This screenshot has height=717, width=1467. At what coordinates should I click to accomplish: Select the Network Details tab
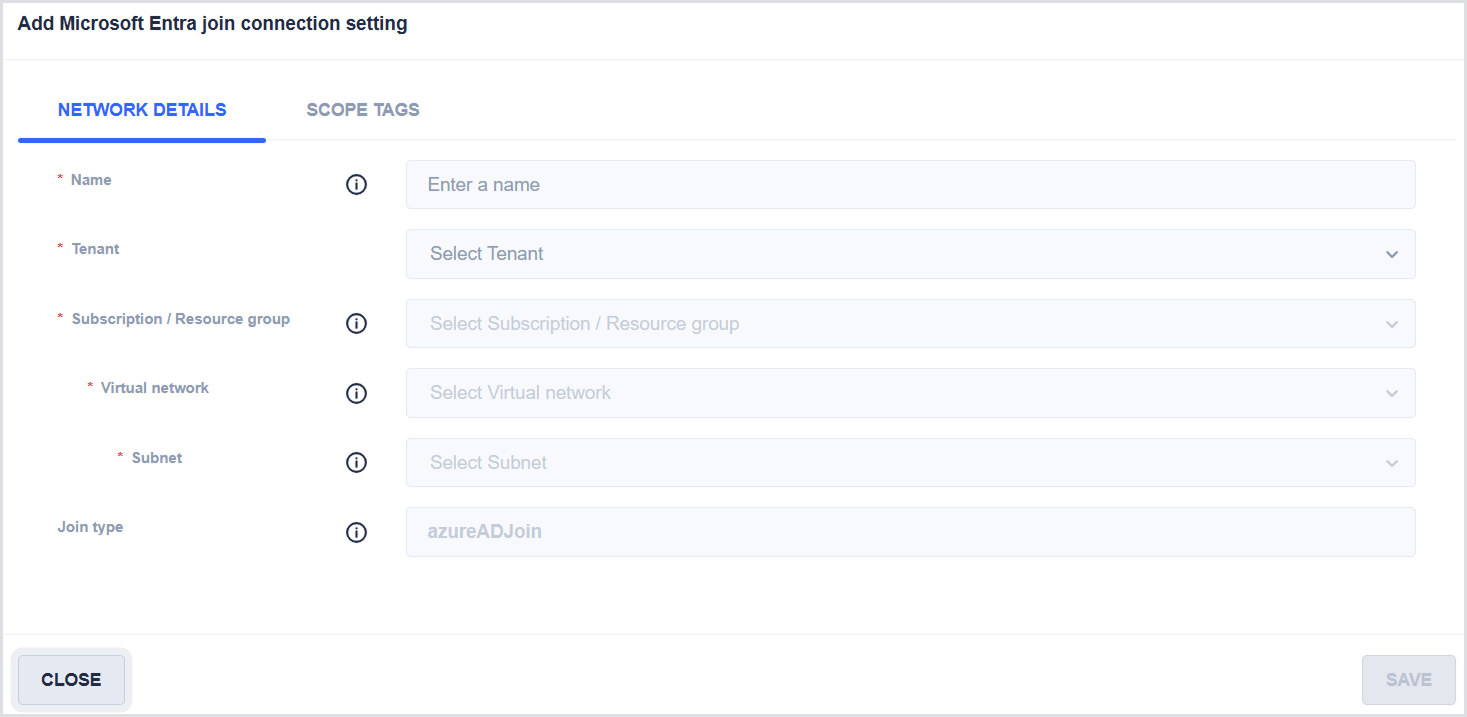pyautogui.click(x=142, y=110)
